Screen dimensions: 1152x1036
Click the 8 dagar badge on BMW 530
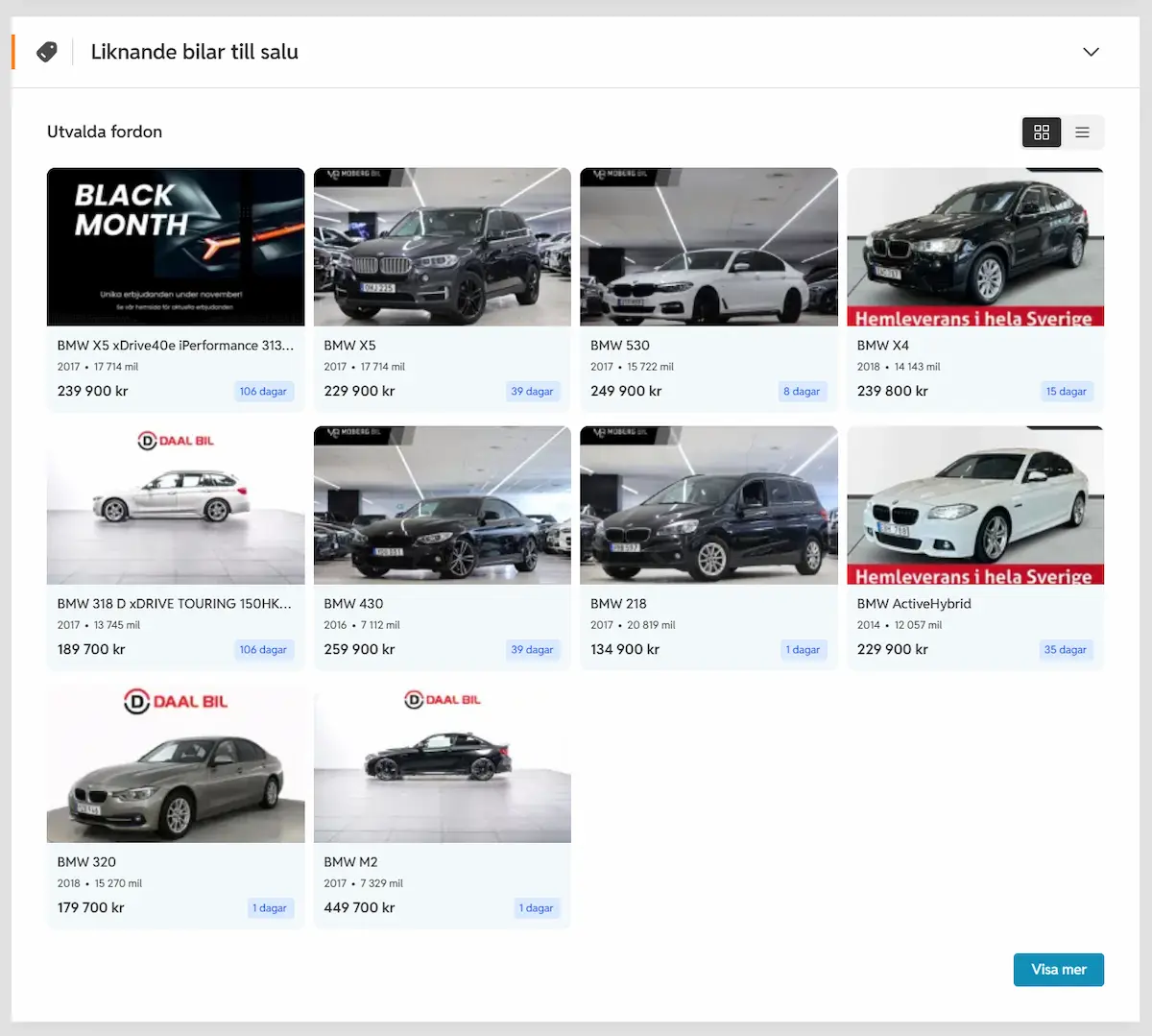coord(802,392)
